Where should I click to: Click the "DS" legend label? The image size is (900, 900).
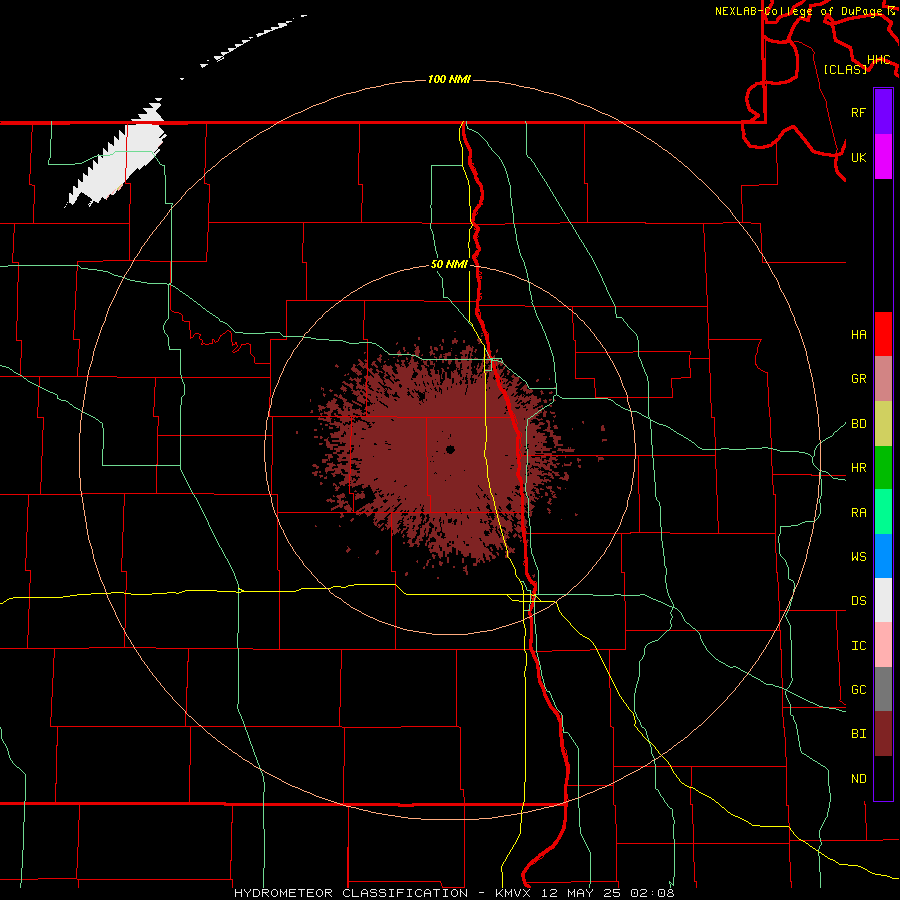(858, 601)
